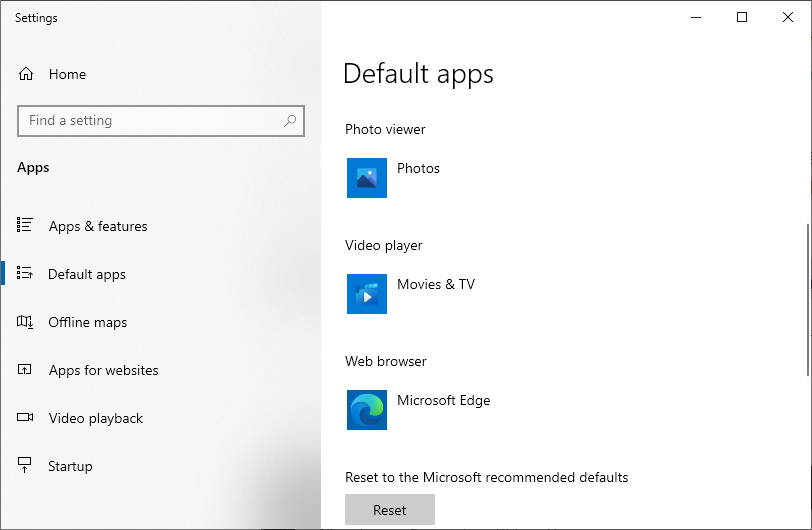Click the Apps for websites icon

click(x=26, y=370)
